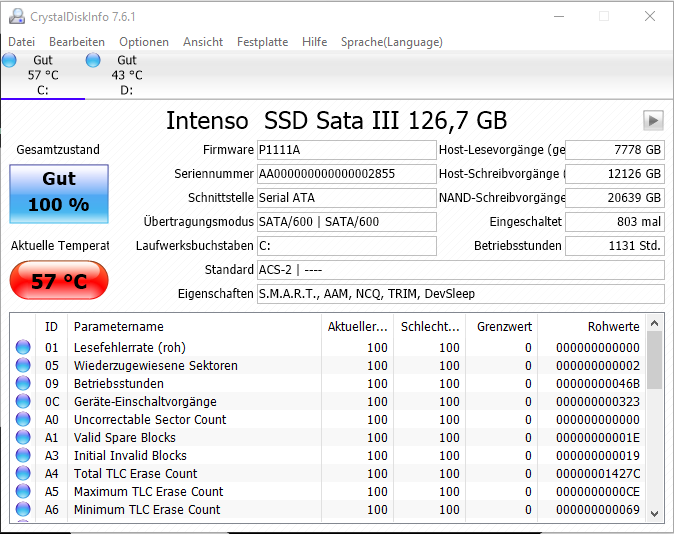This screenshot has height=534, width=674.
Task: Select the Lesefehlerrate (roh) attribute name
Action: tap(130, 347)
